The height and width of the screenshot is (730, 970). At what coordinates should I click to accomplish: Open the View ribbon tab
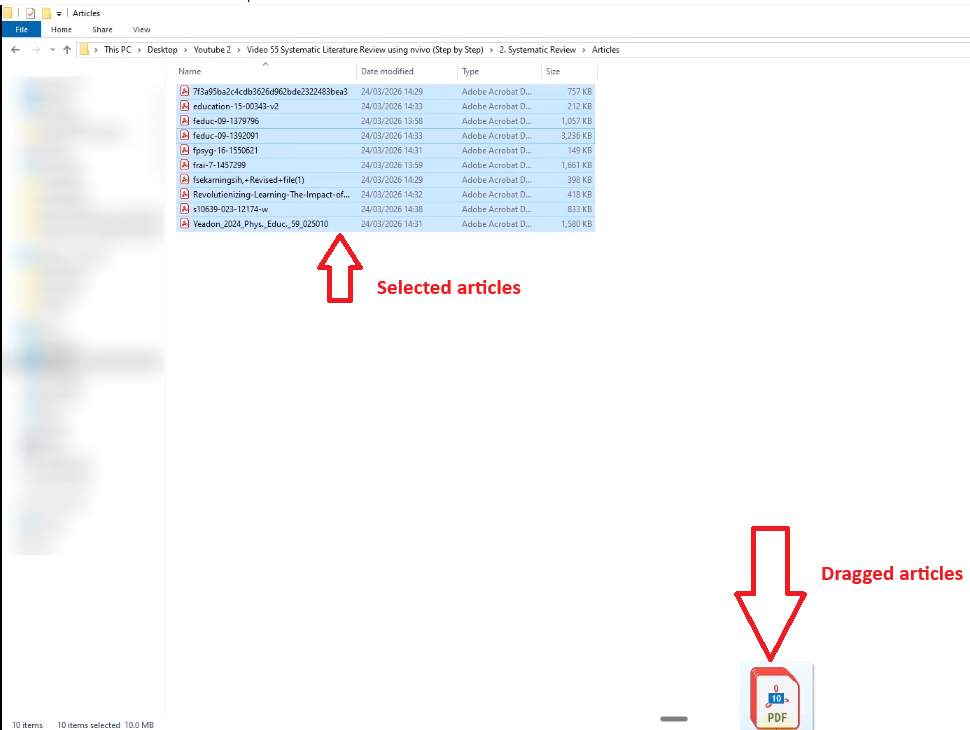tap(141, 29)
